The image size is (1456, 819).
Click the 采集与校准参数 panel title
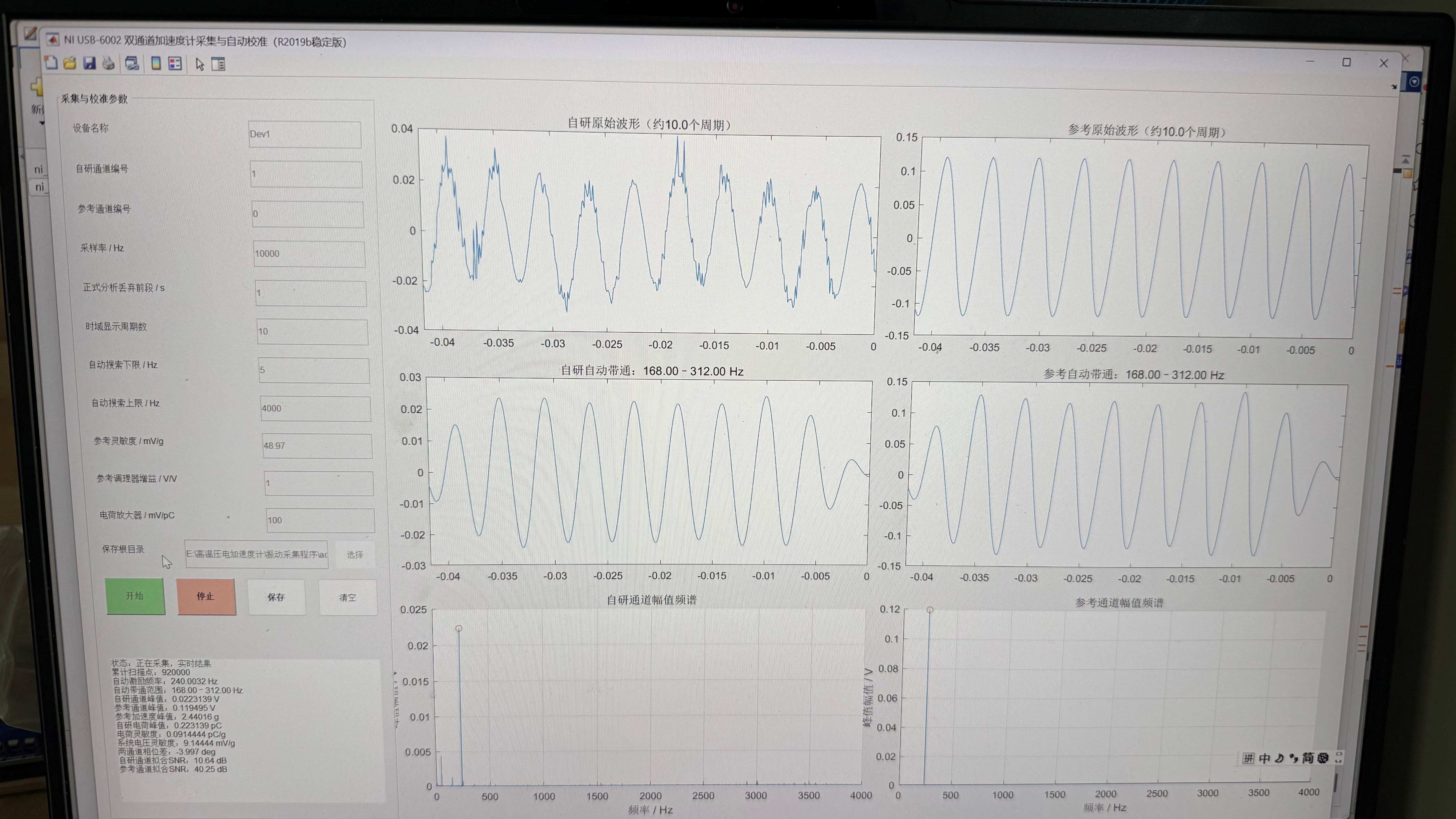(94, 99)
